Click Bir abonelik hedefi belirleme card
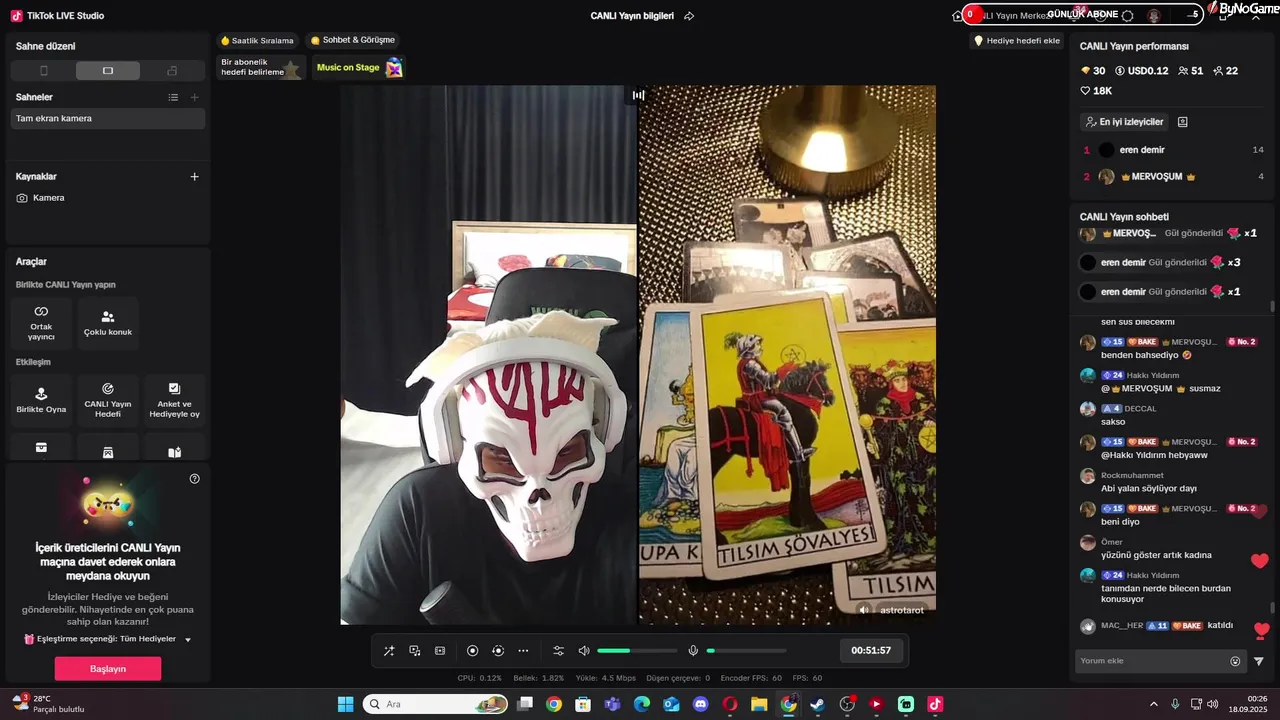Viewport: 1280px width, 720px height. pyautogui.click(x=260, y=67)
